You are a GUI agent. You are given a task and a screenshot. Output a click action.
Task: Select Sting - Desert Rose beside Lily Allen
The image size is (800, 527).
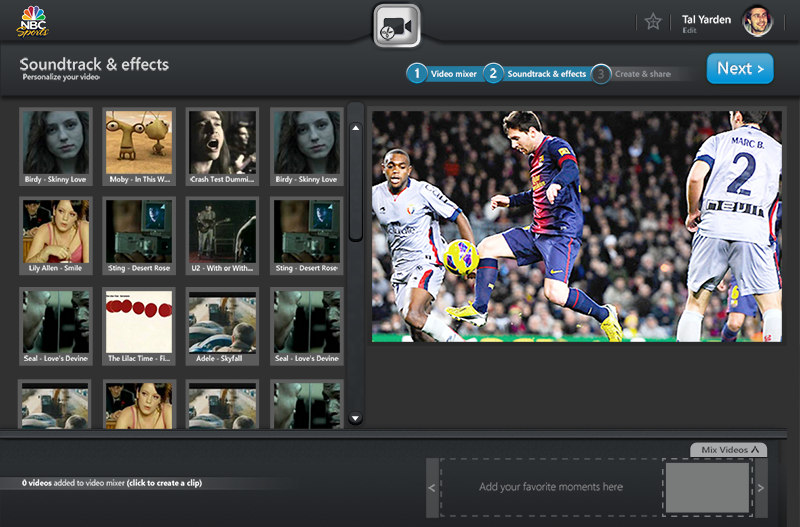click(x=139, y=236)
